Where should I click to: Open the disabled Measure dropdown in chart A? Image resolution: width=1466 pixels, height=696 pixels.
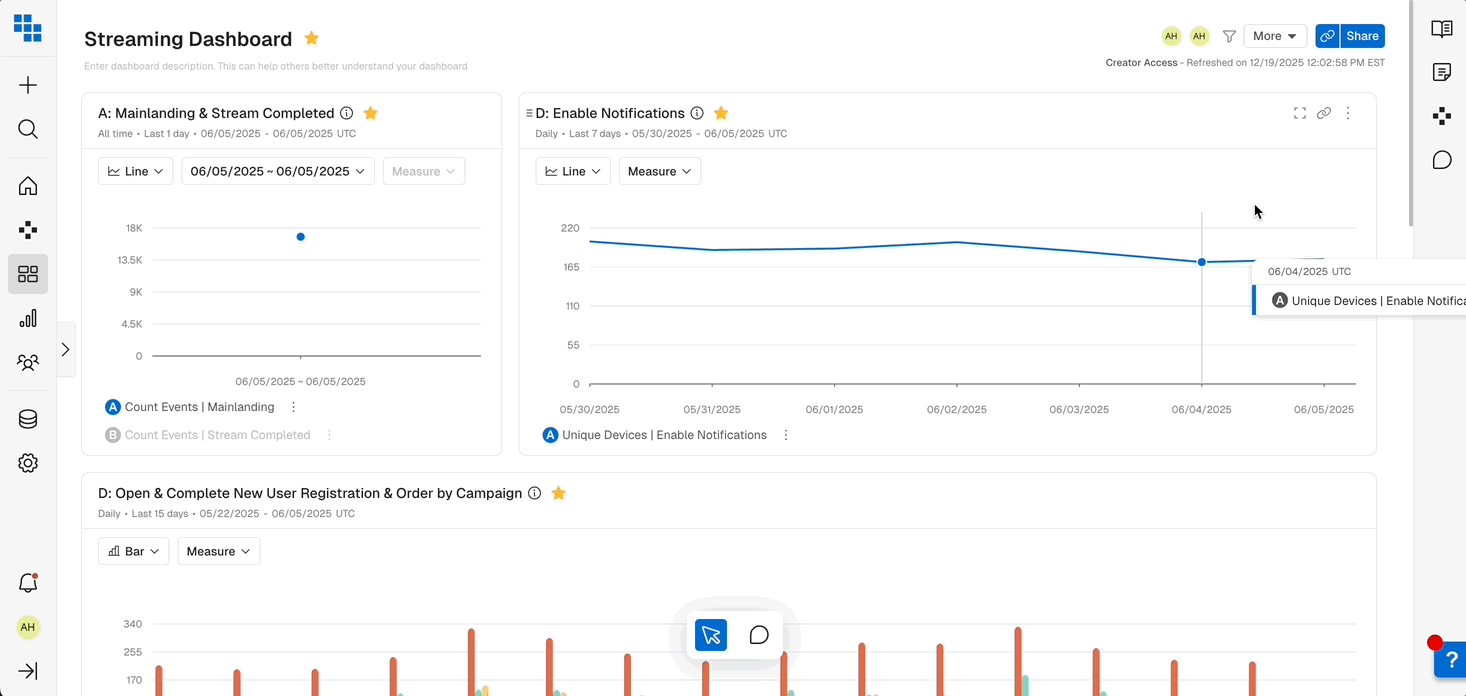click(x=424, y=171)
